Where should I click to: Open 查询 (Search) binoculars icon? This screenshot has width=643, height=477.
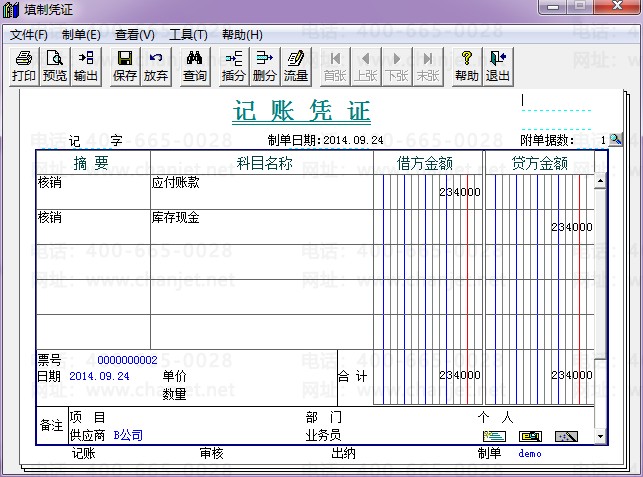tap(195, 66)
